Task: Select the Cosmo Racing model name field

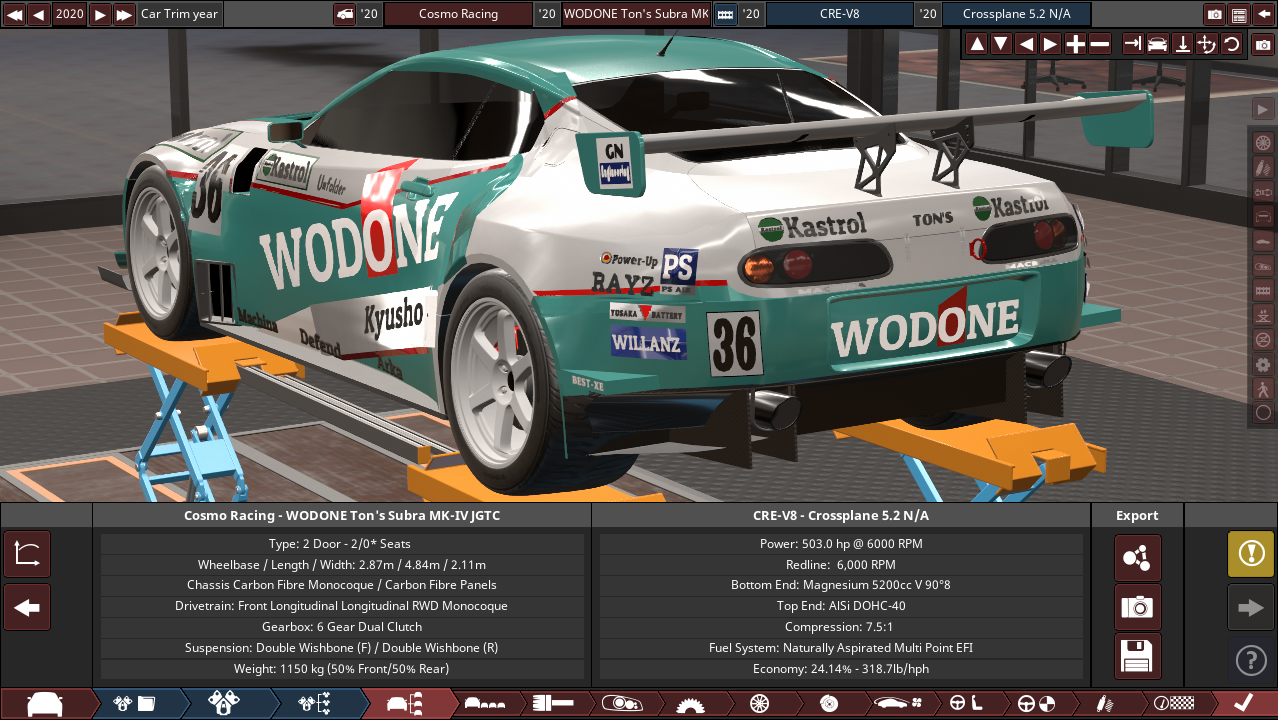Action: [458, 14]
